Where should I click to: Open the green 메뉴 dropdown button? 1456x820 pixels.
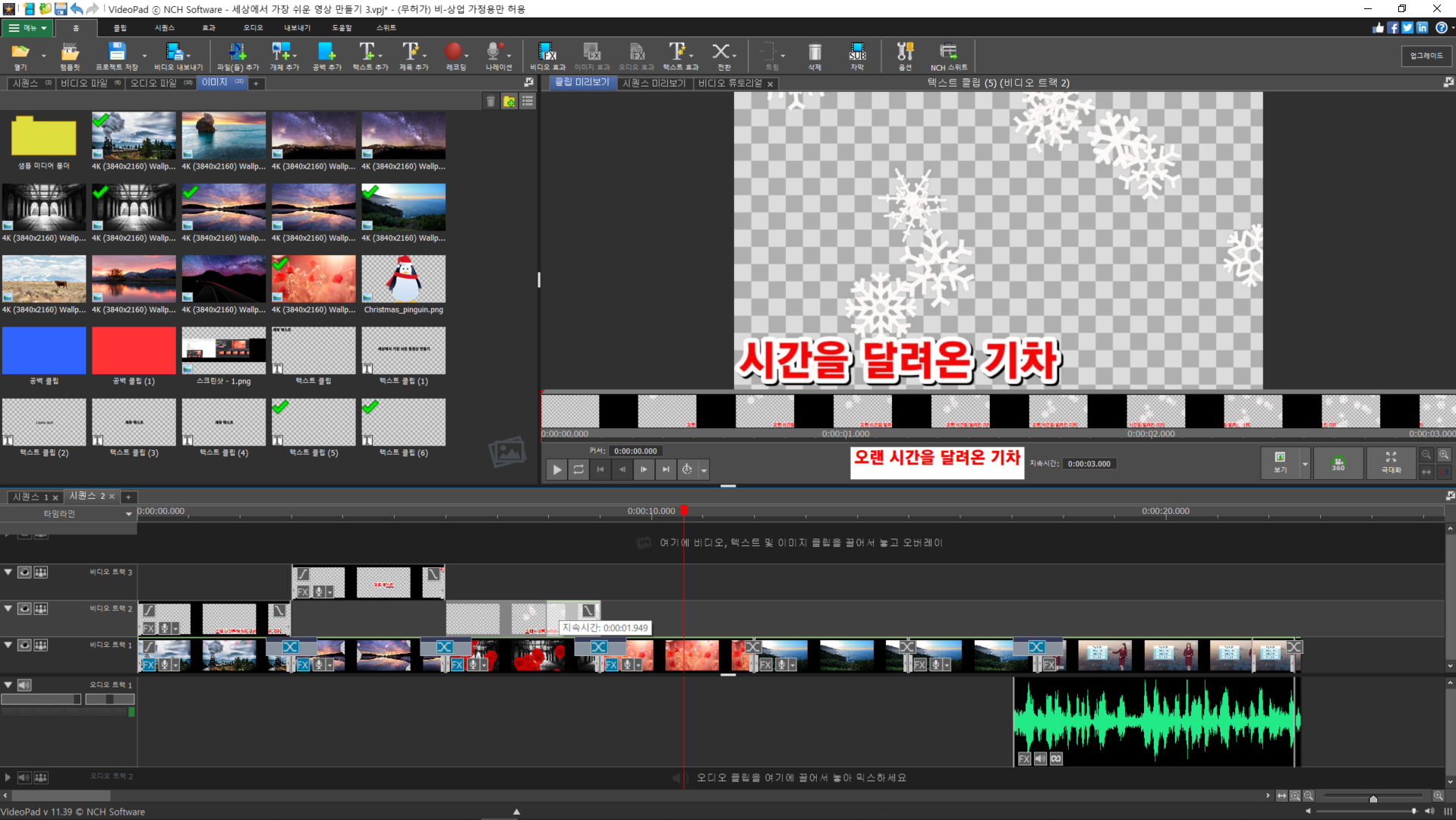[x=26, y=28]
